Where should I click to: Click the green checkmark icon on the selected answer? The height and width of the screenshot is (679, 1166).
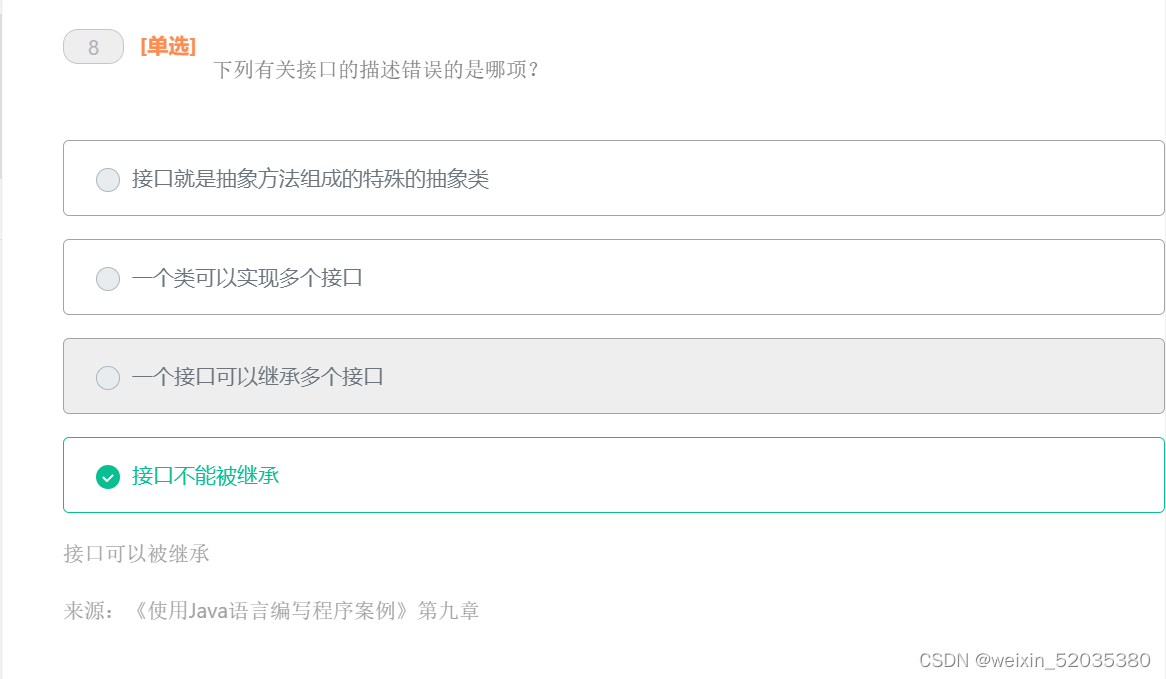[107, 476]
